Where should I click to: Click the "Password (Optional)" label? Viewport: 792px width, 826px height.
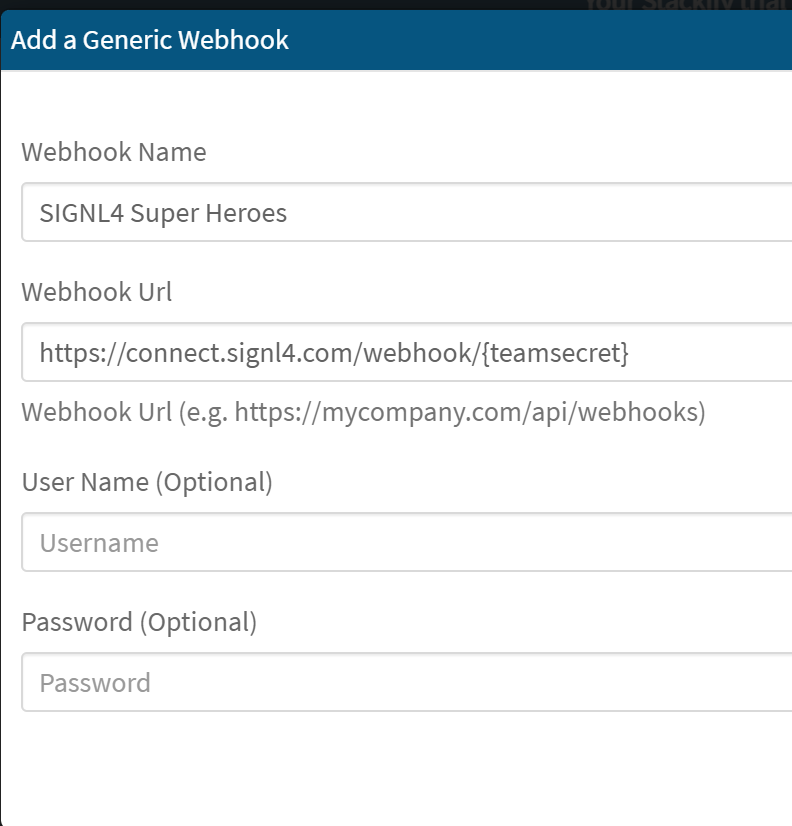point(139,622)
